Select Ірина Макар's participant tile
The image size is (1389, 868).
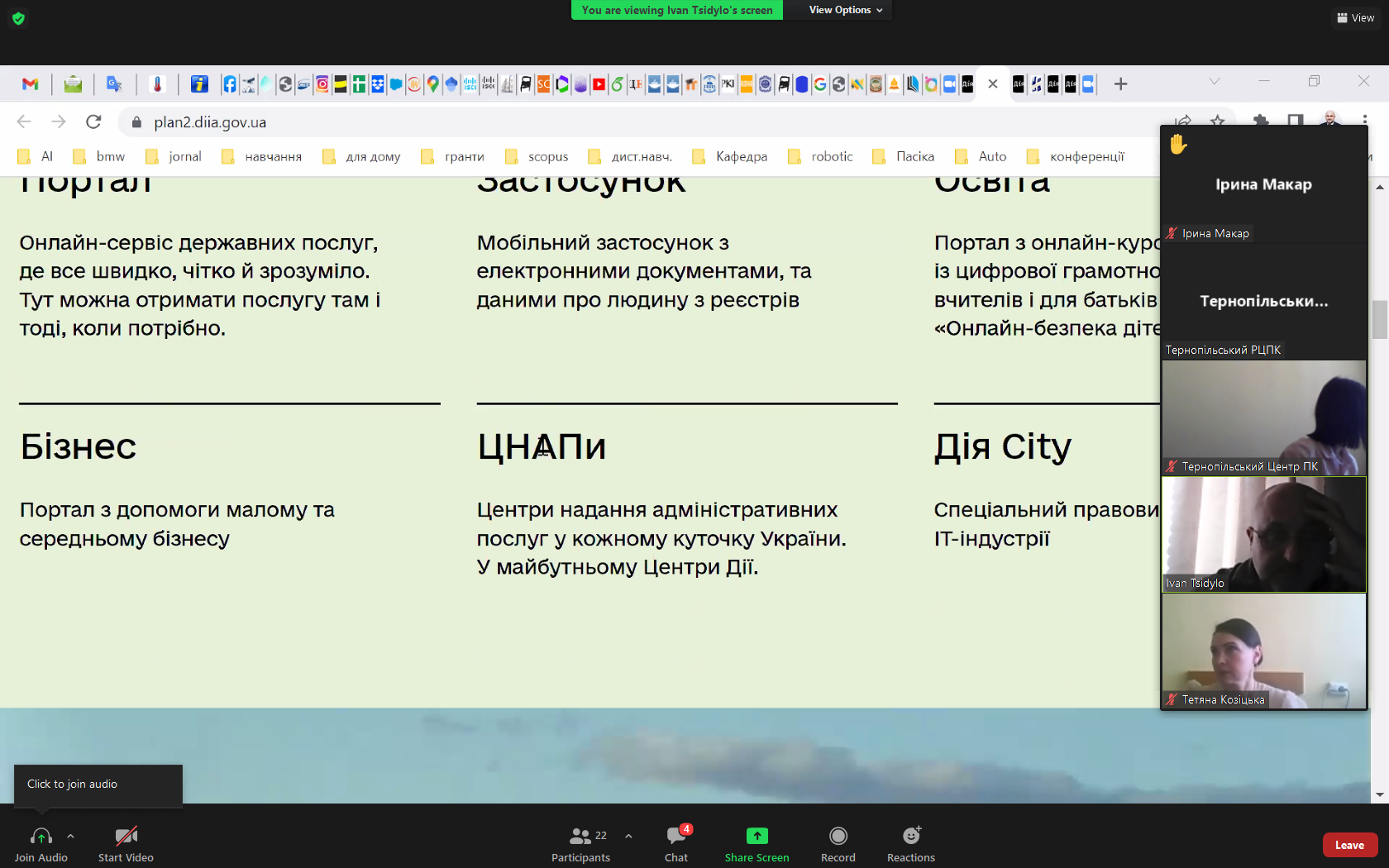click(x=1264, y=184)
